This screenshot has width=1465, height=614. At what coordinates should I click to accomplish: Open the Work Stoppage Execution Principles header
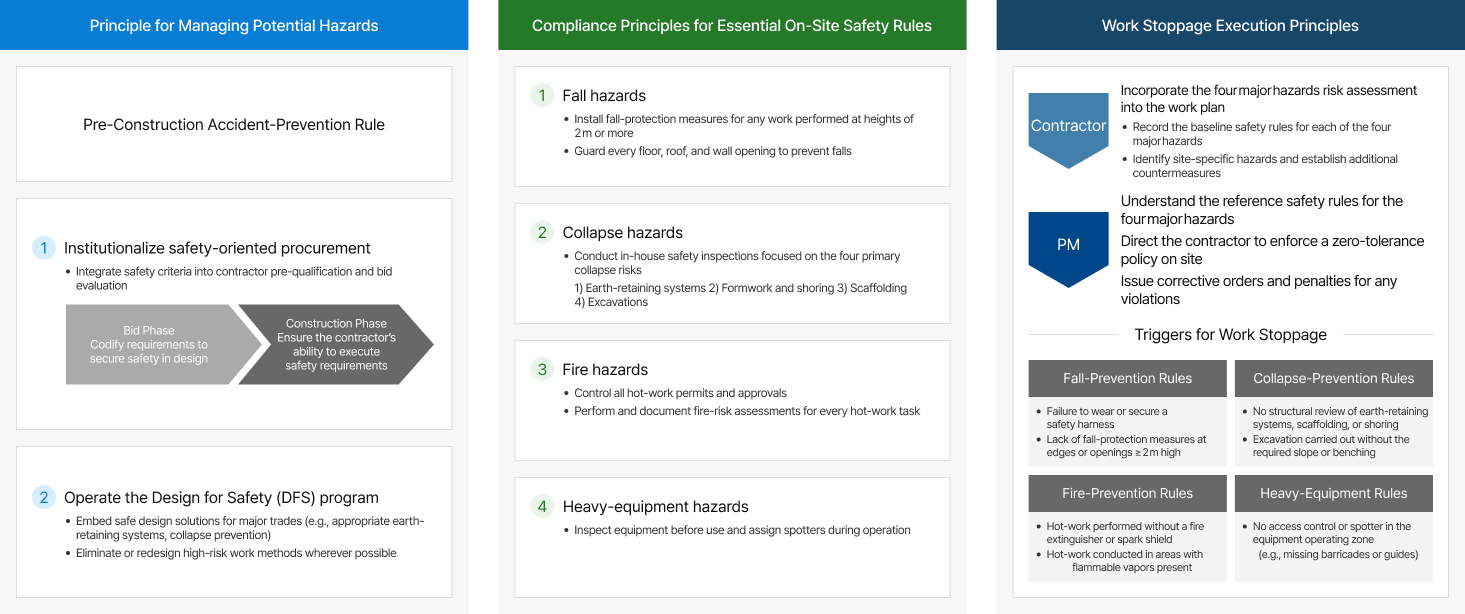tap(1230, 25)
